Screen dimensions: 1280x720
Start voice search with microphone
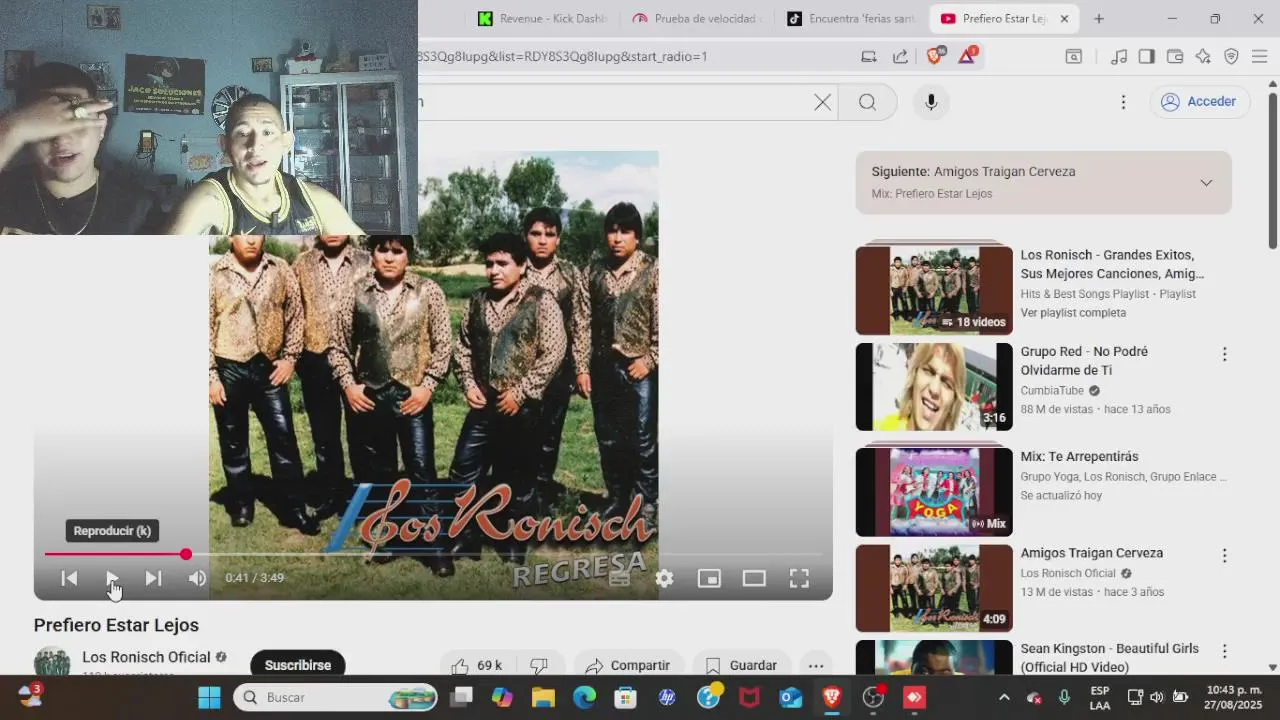coord(931,102)
